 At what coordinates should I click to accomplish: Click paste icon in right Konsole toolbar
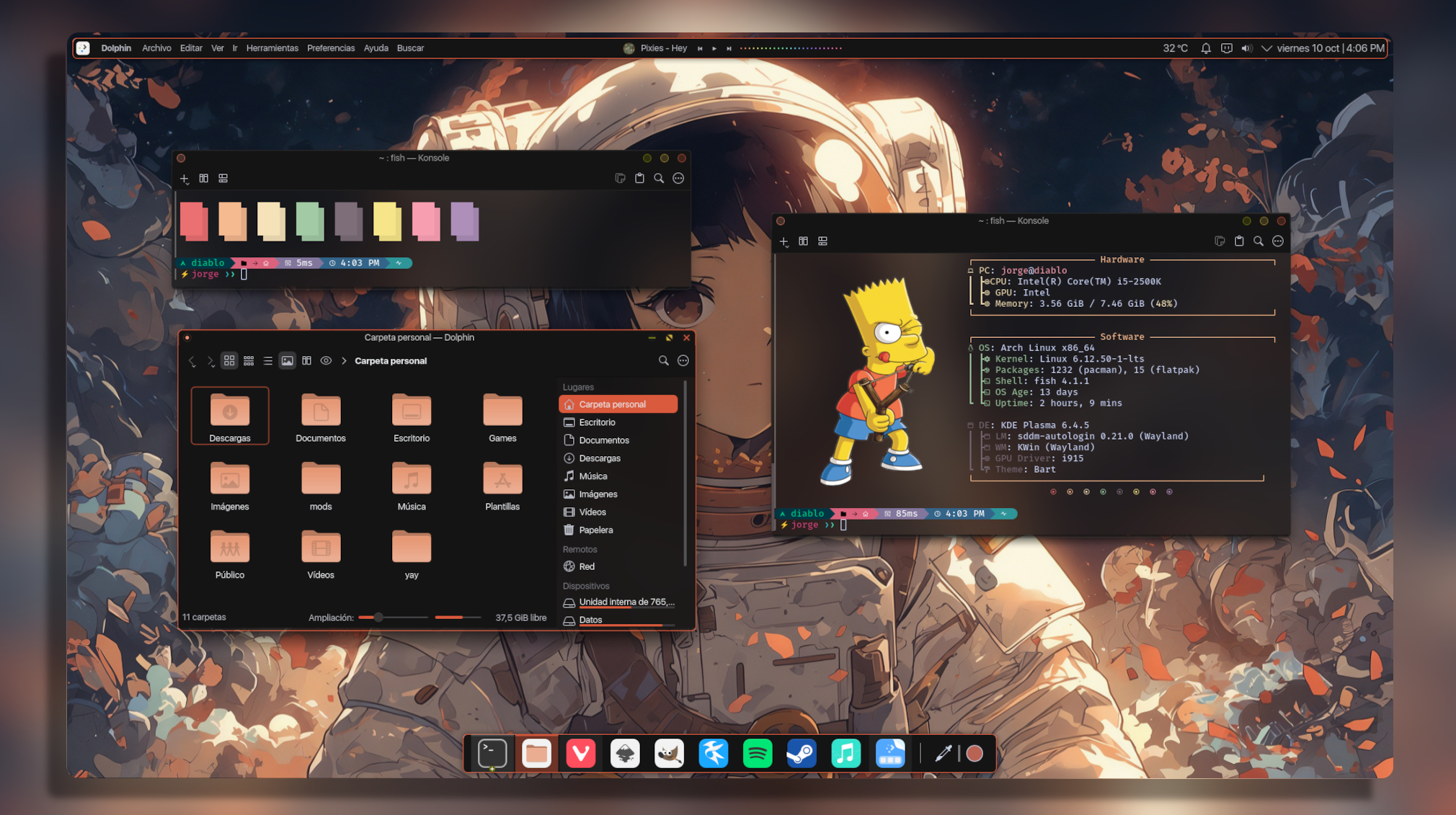1239,241
